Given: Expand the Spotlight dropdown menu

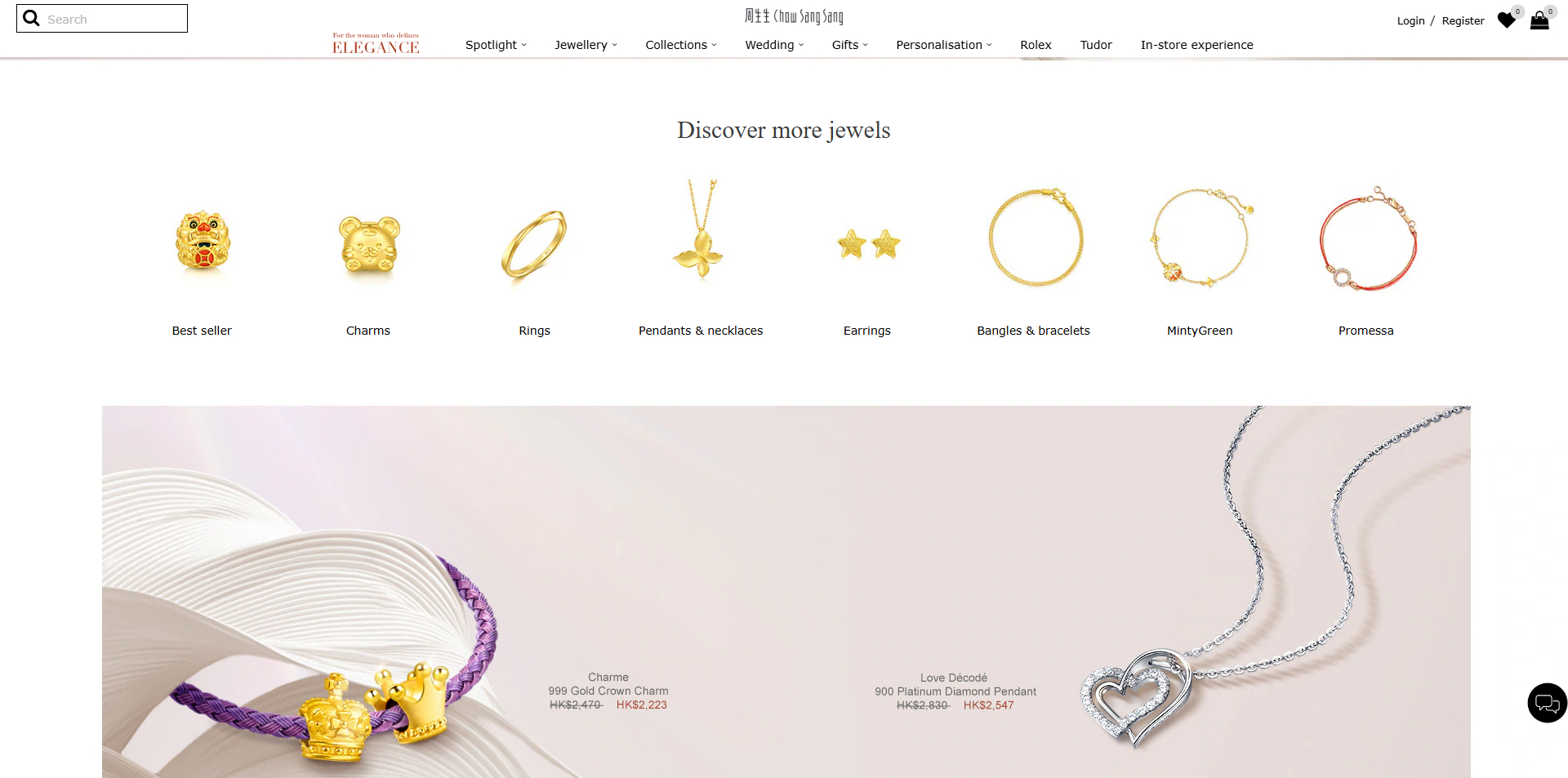Looking at the screenshot, I should [x=496, y=45].
